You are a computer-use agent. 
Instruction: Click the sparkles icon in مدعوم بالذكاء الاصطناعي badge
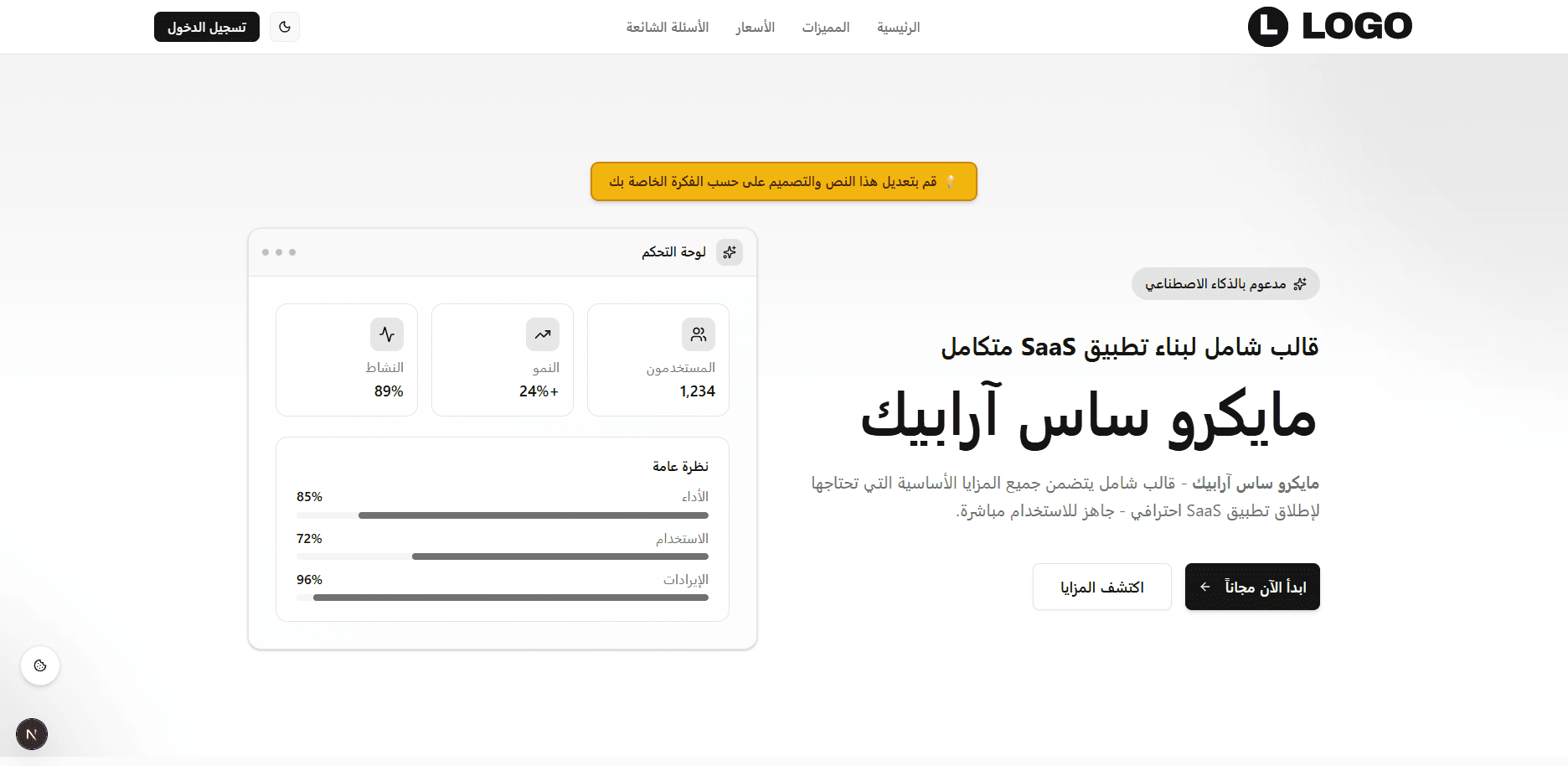1301,283
